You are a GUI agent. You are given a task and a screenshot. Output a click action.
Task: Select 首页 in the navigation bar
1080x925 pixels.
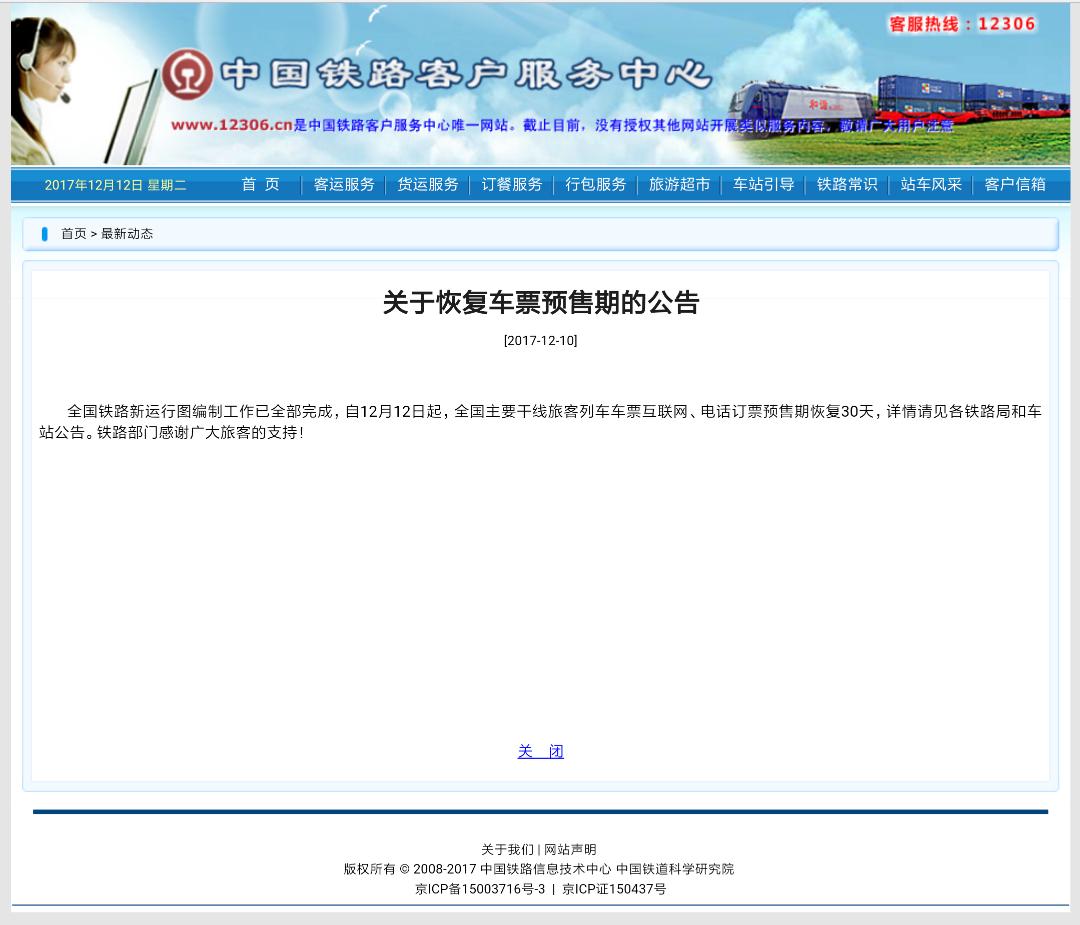(259, 184)
